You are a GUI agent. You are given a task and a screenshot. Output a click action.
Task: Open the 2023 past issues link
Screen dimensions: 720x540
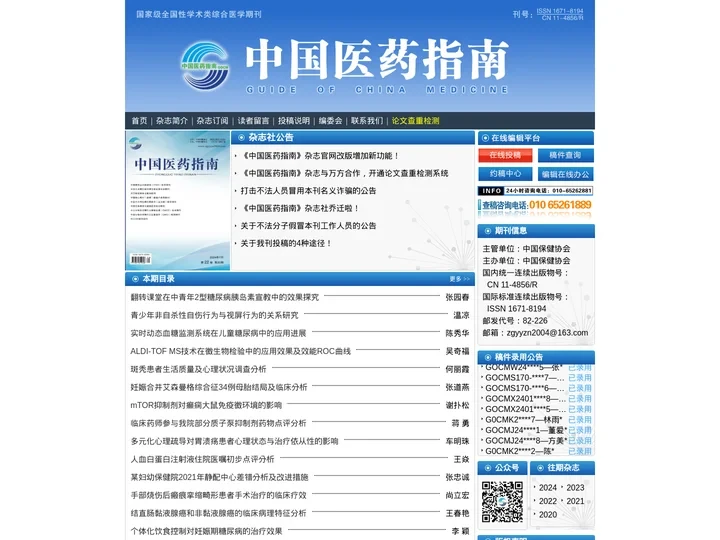(575, 488)
